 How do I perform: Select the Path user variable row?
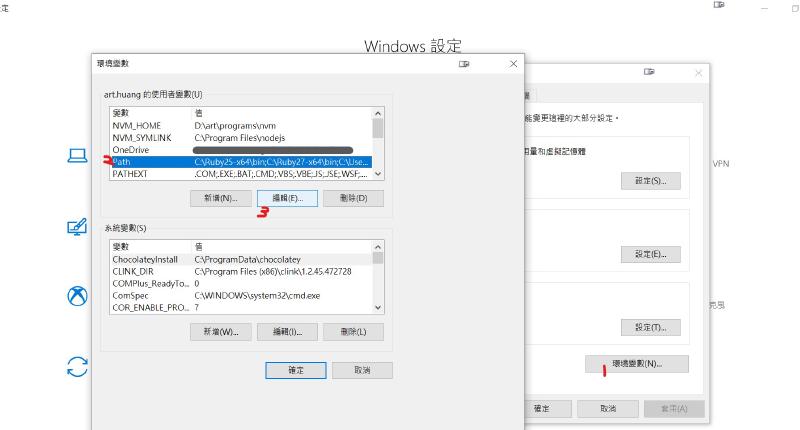click(x=240, y=161)
